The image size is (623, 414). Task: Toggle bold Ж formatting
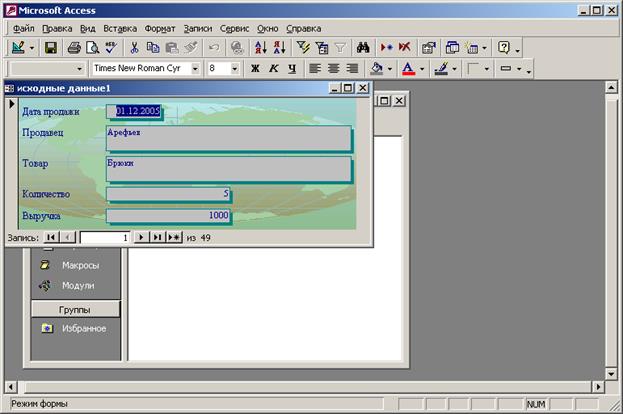255,69
